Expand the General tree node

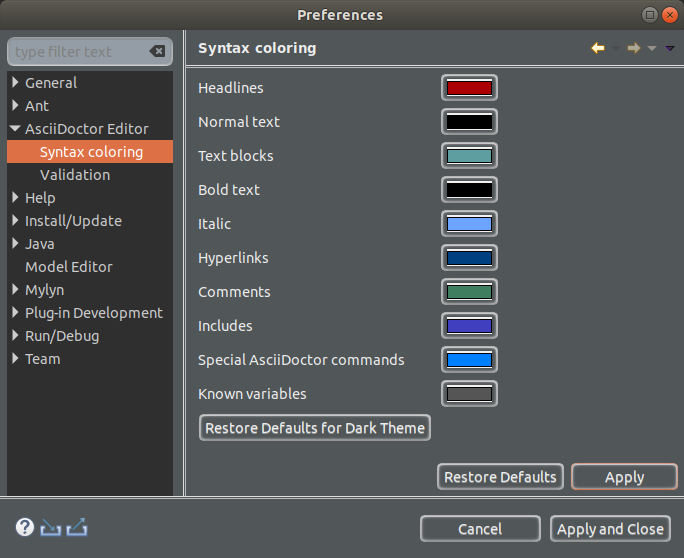pyautogui.click(x=15, y=82)
